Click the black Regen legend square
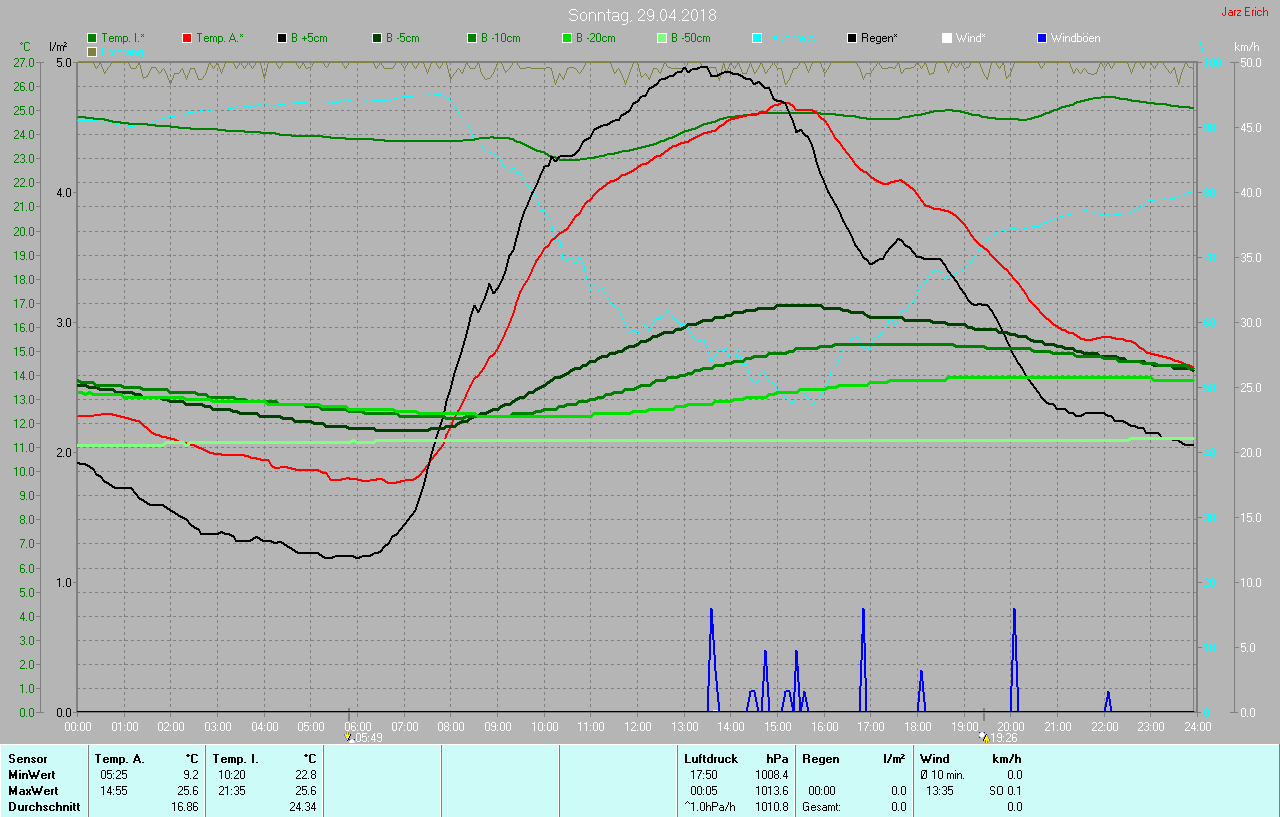This screenshot has width=1280, height=817. click(x=852, y=38)
